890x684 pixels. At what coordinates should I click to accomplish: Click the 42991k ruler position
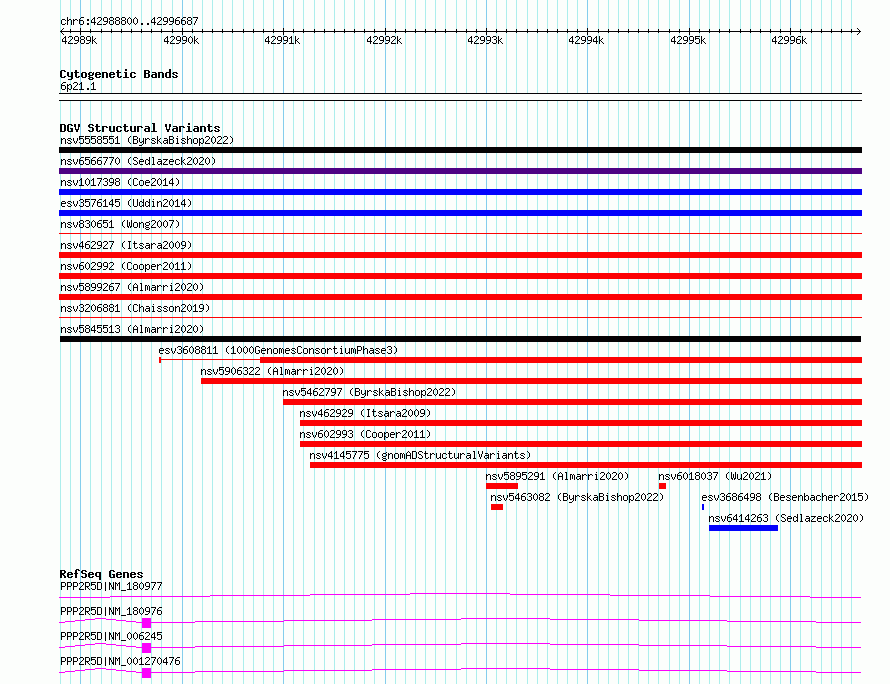click(x=282, y=40)
